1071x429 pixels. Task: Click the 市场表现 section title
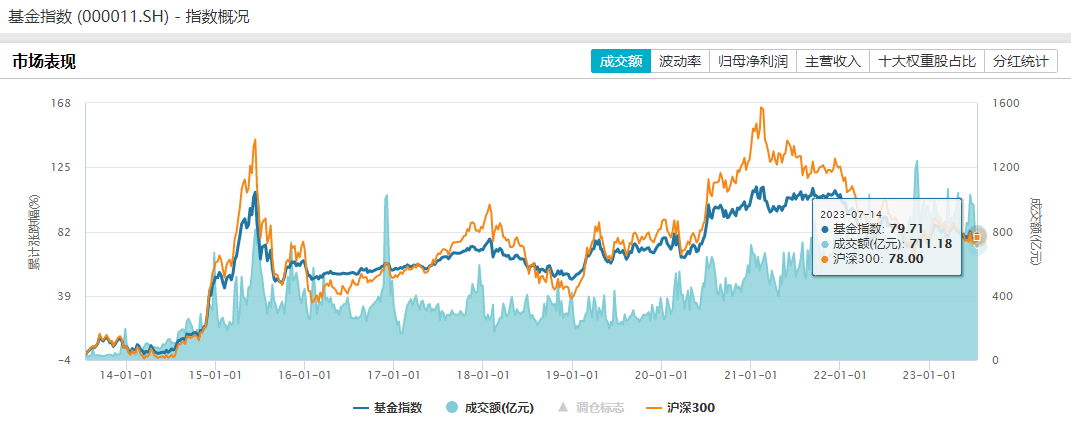click(44, 62)
